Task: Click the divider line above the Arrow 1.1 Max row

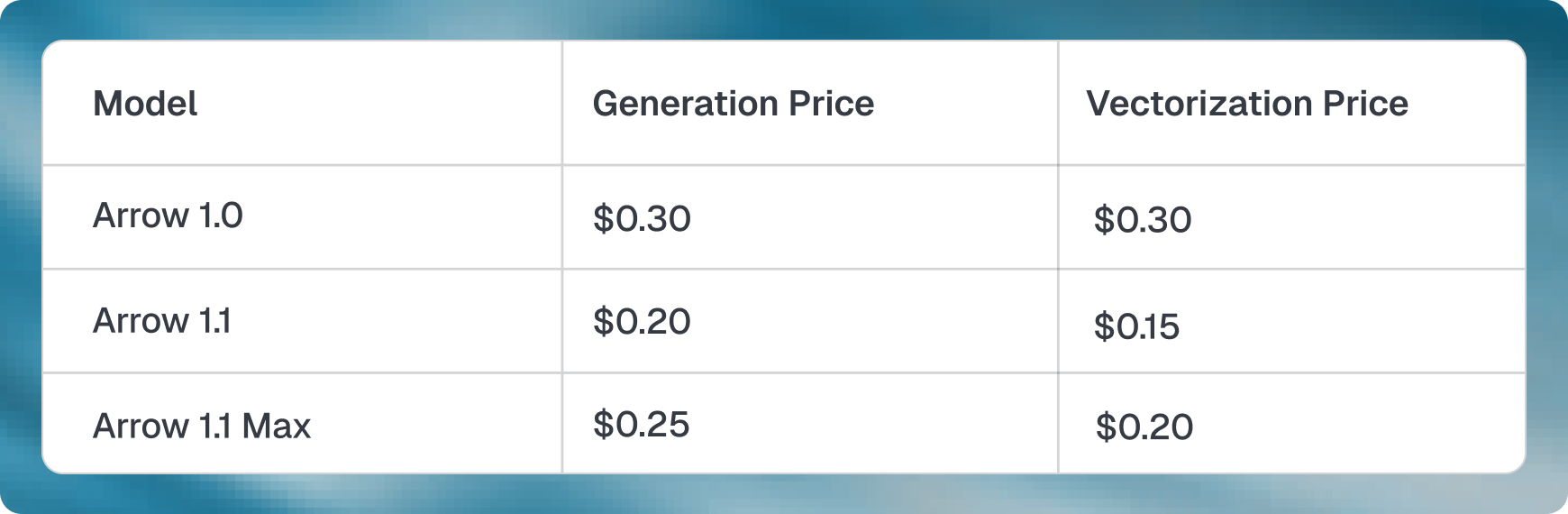Action: [x=784, y=372]
